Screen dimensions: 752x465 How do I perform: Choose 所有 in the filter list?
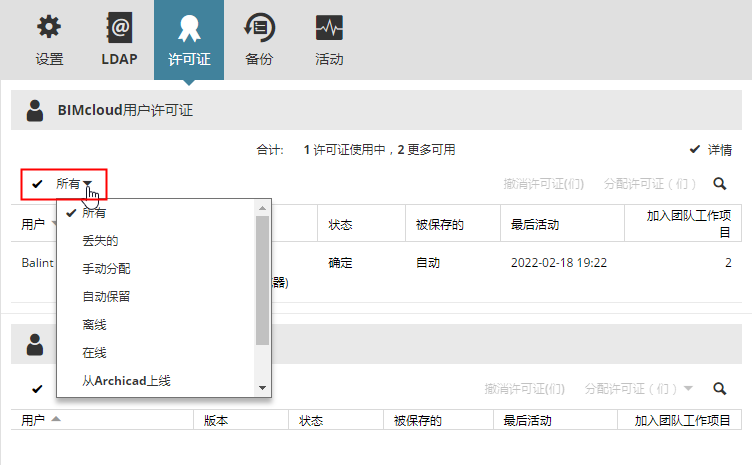tap(94, 213)
